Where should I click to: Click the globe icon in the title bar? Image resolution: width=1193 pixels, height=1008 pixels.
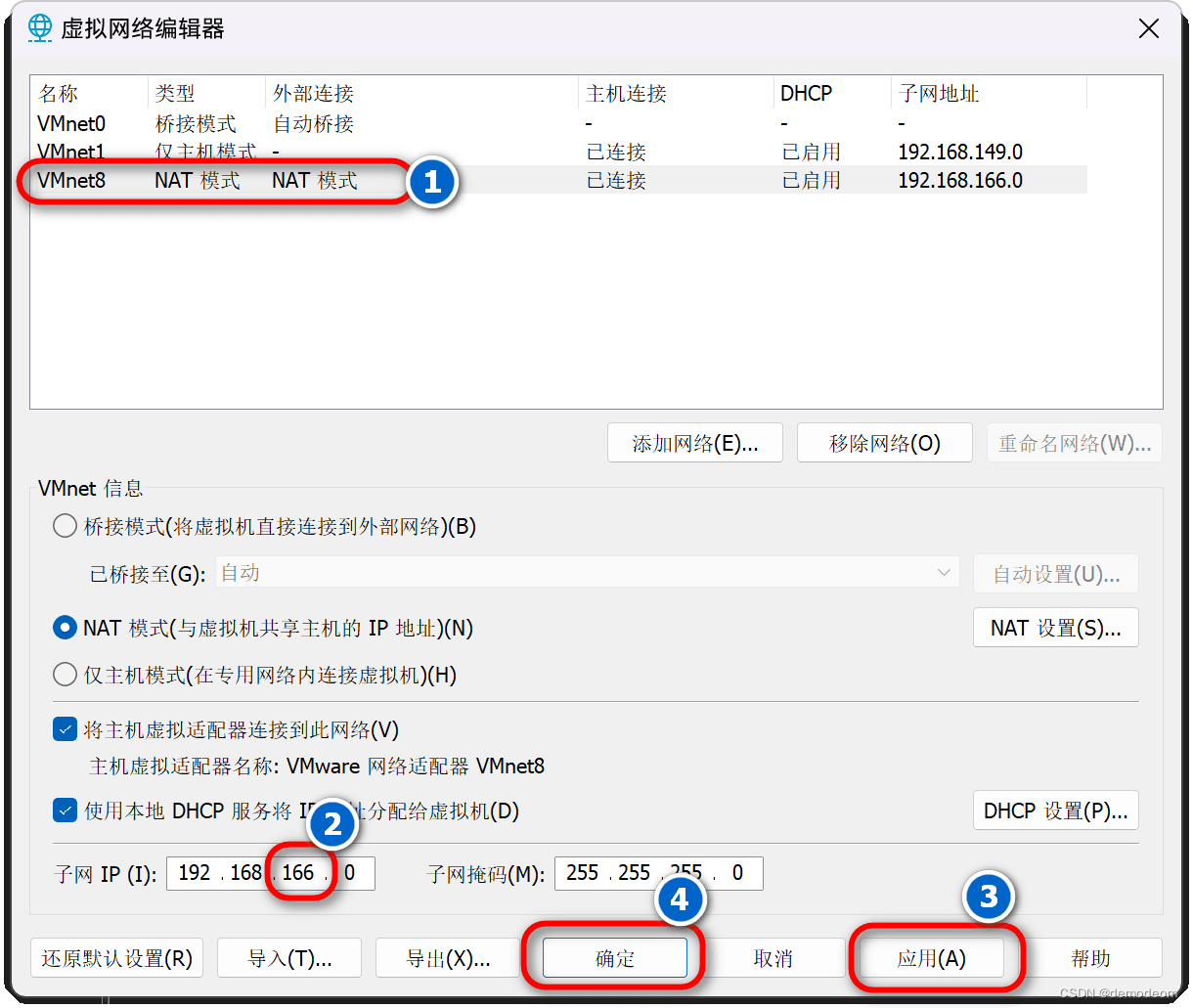point(40,27)
